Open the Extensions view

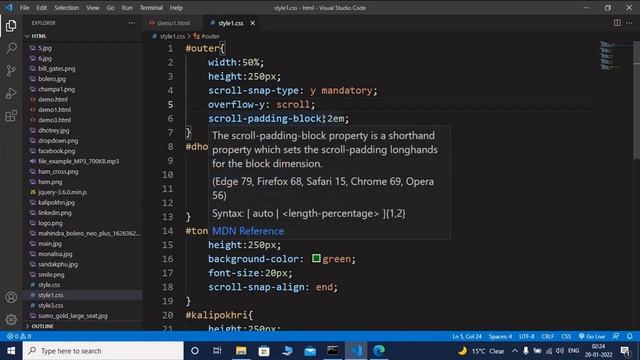(11, 116)
